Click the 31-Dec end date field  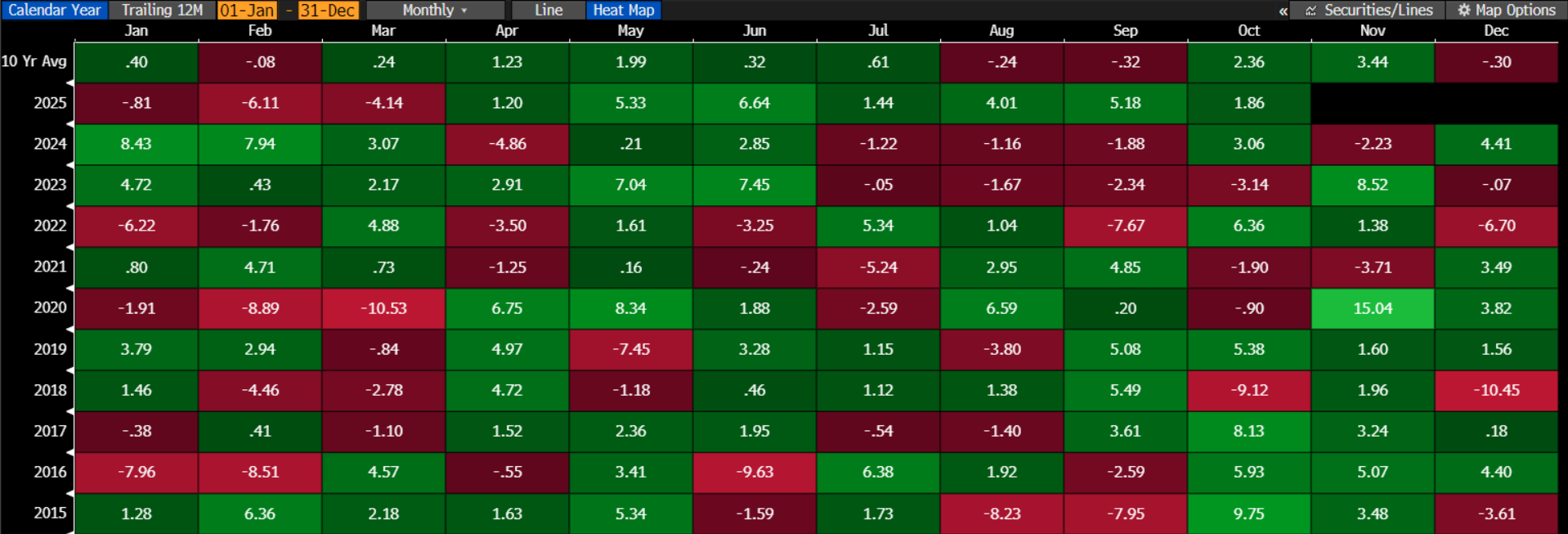pos(327,11)
